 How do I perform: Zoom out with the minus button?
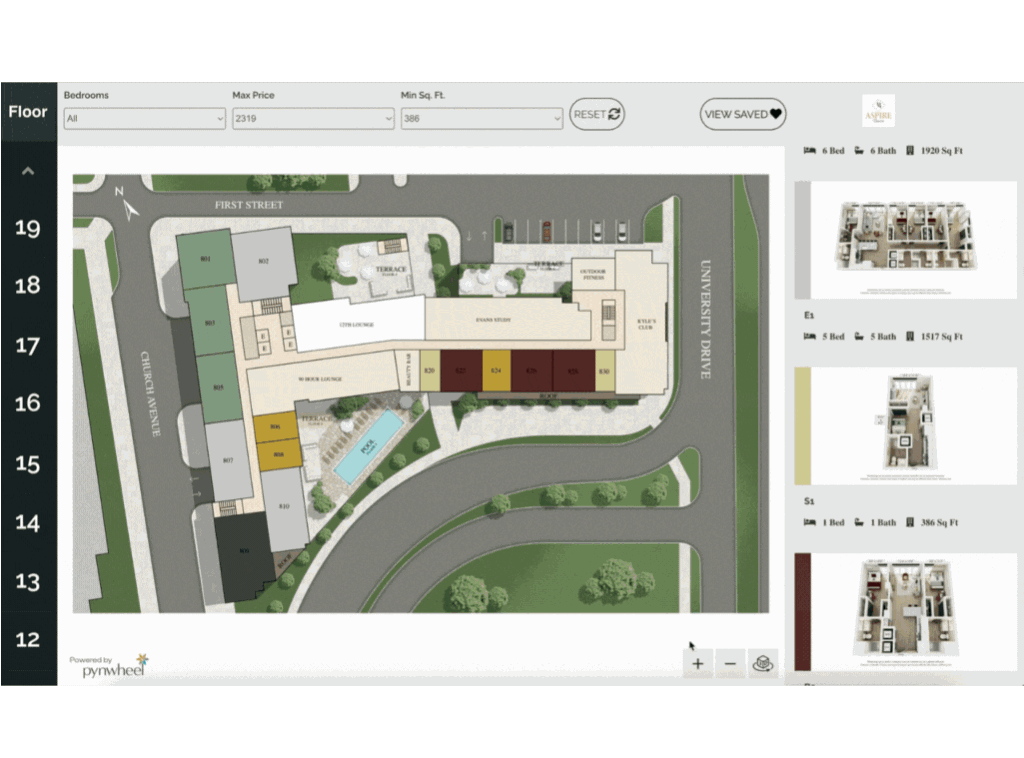730,663
